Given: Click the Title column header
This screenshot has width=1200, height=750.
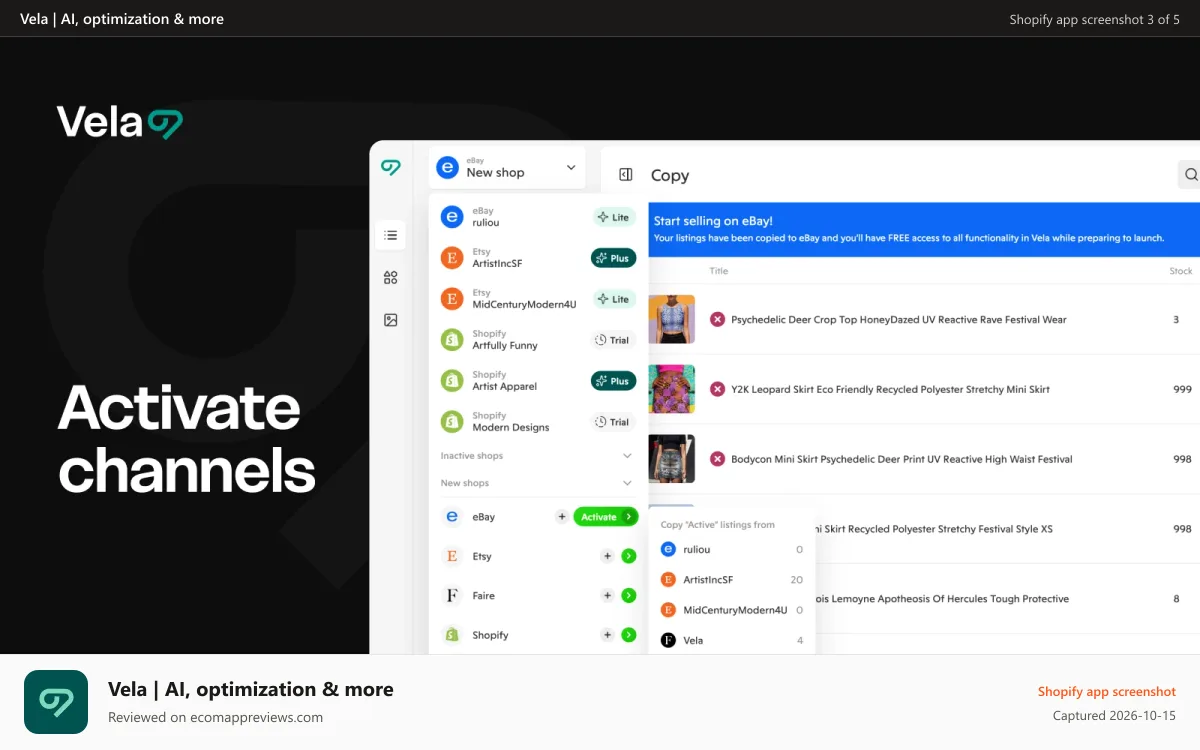Looking at the screenshot, I should click(719, 271).
